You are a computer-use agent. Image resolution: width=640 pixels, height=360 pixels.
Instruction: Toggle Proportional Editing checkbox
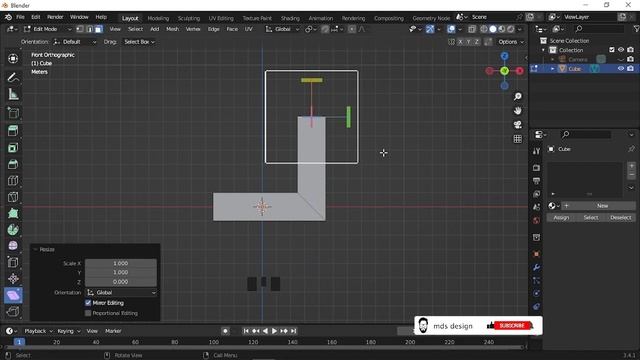click(x=88, y=313)
